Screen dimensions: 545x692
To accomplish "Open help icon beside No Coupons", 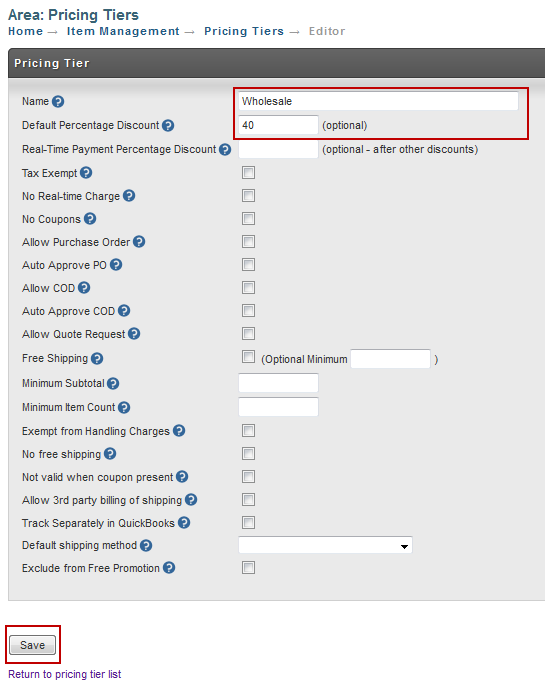I will 90,218.
